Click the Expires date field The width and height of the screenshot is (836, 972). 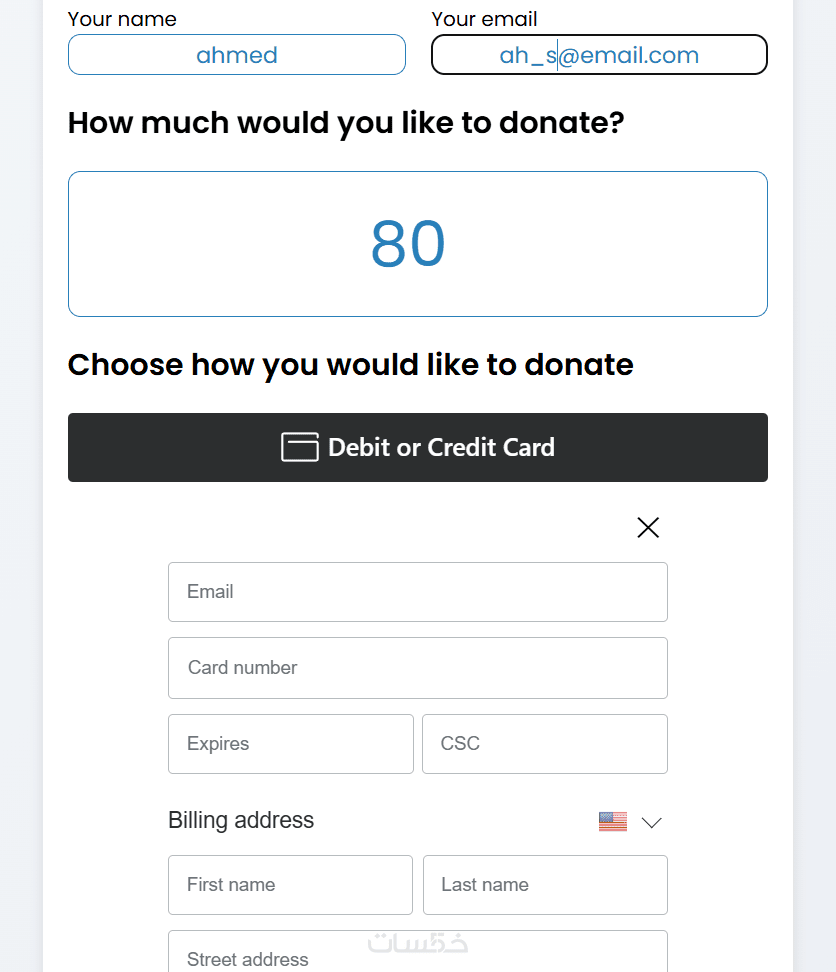pos(290,744)
